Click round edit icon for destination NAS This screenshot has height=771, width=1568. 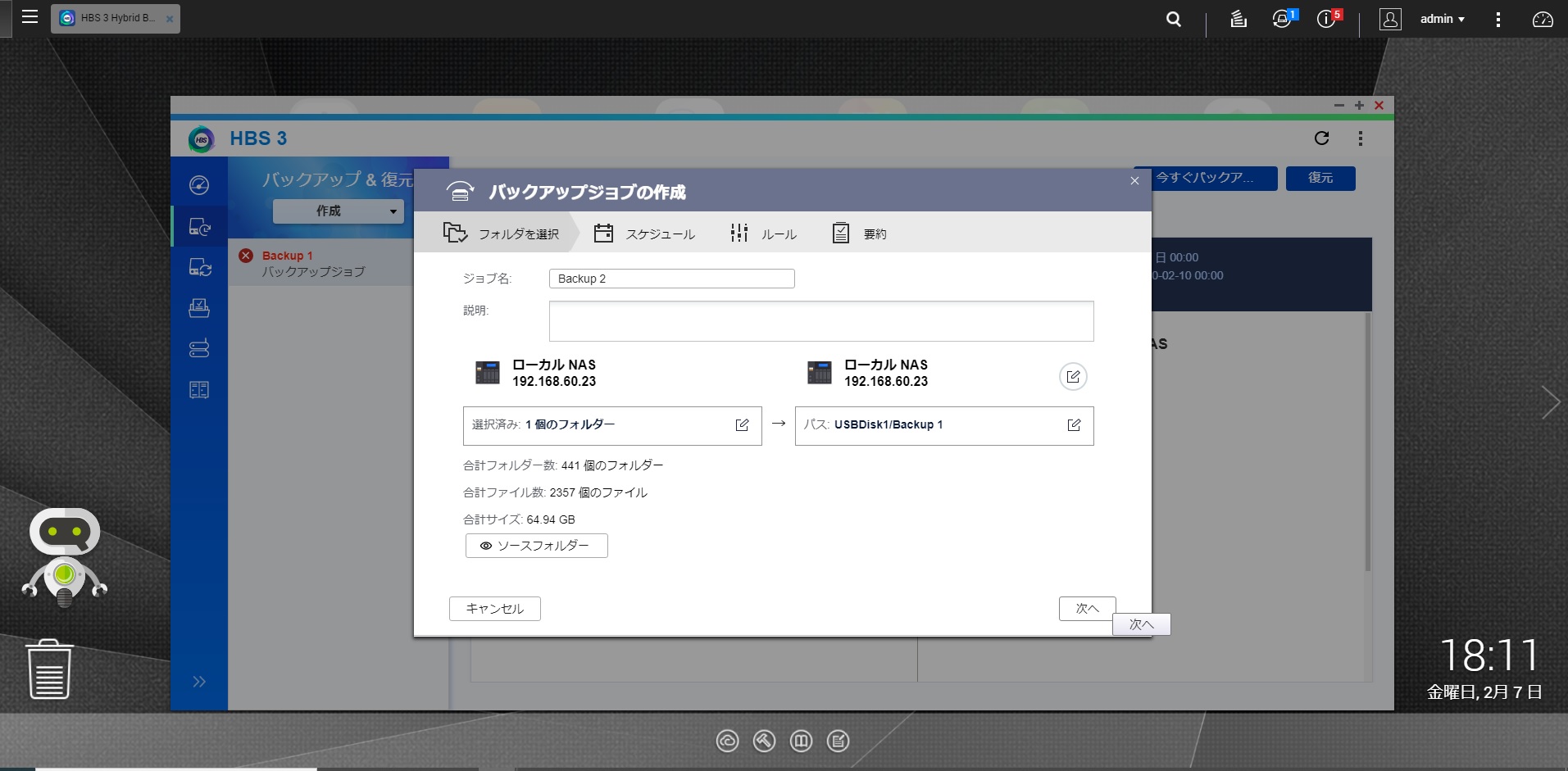(x=1073, y=376)
